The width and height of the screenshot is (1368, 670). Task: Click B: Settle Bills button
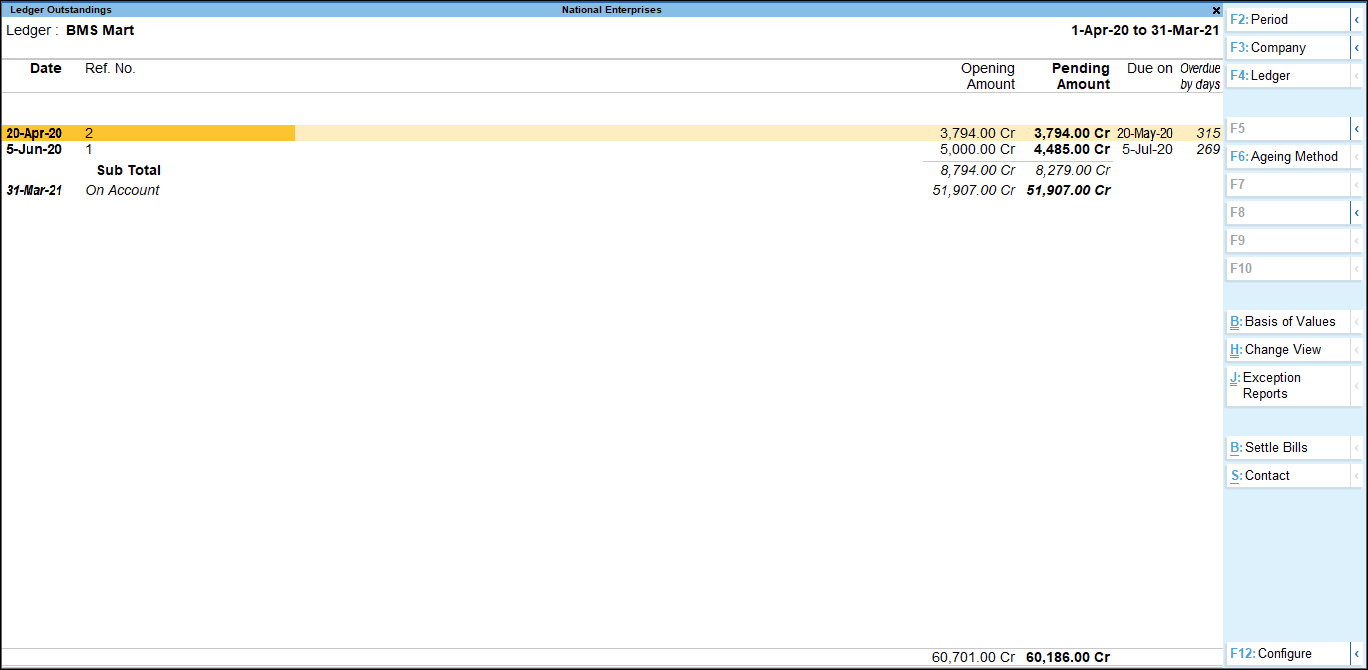1287,448
